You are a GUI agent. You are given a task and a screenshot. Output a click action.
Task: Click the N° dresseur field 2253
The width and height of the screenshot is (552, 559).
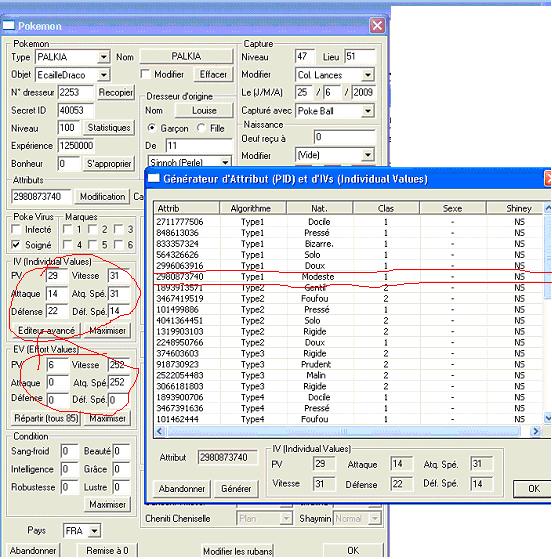tap(76, 92)
